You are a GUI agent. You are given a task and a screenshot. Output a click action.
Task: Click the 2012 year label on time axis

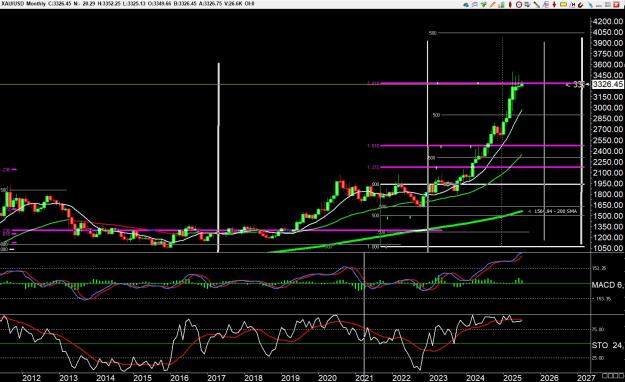tap(31, 378)
